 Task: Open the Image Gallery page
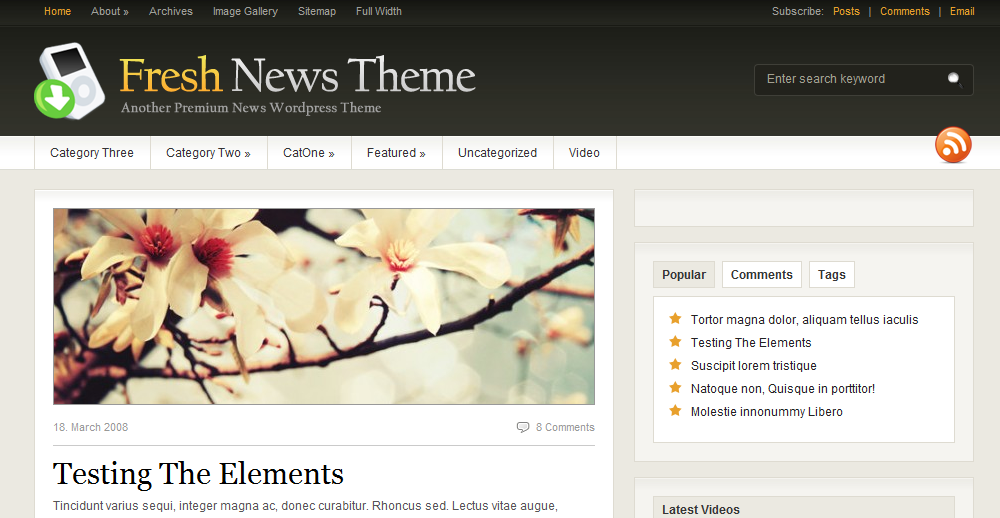tap(245, 12)
